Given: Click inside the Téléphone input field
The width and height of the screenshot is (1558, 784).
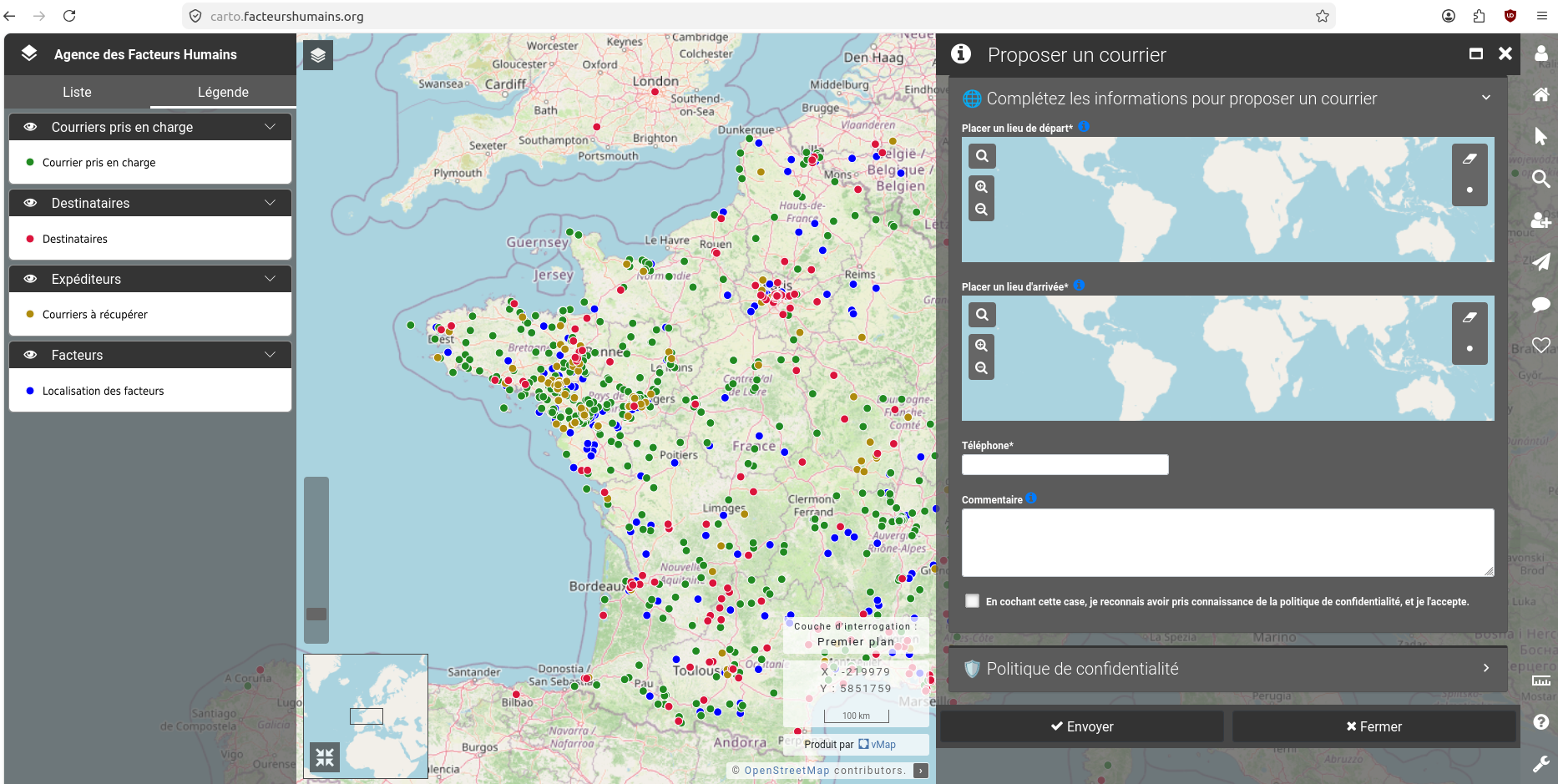Looking at the screenshot, I should (1065, 464).
